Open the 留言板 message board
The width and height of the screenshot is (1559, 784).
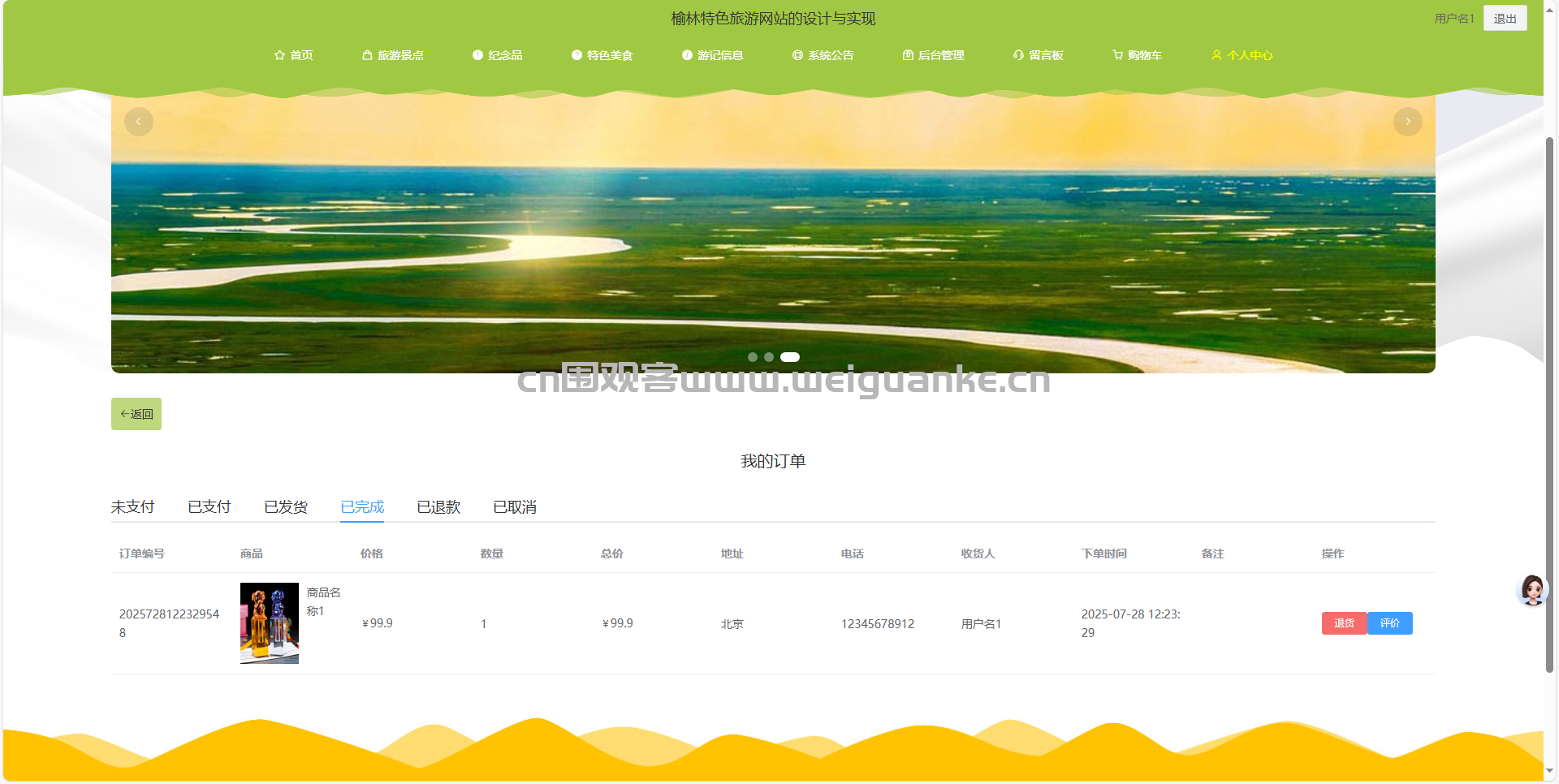point(1039,55)
